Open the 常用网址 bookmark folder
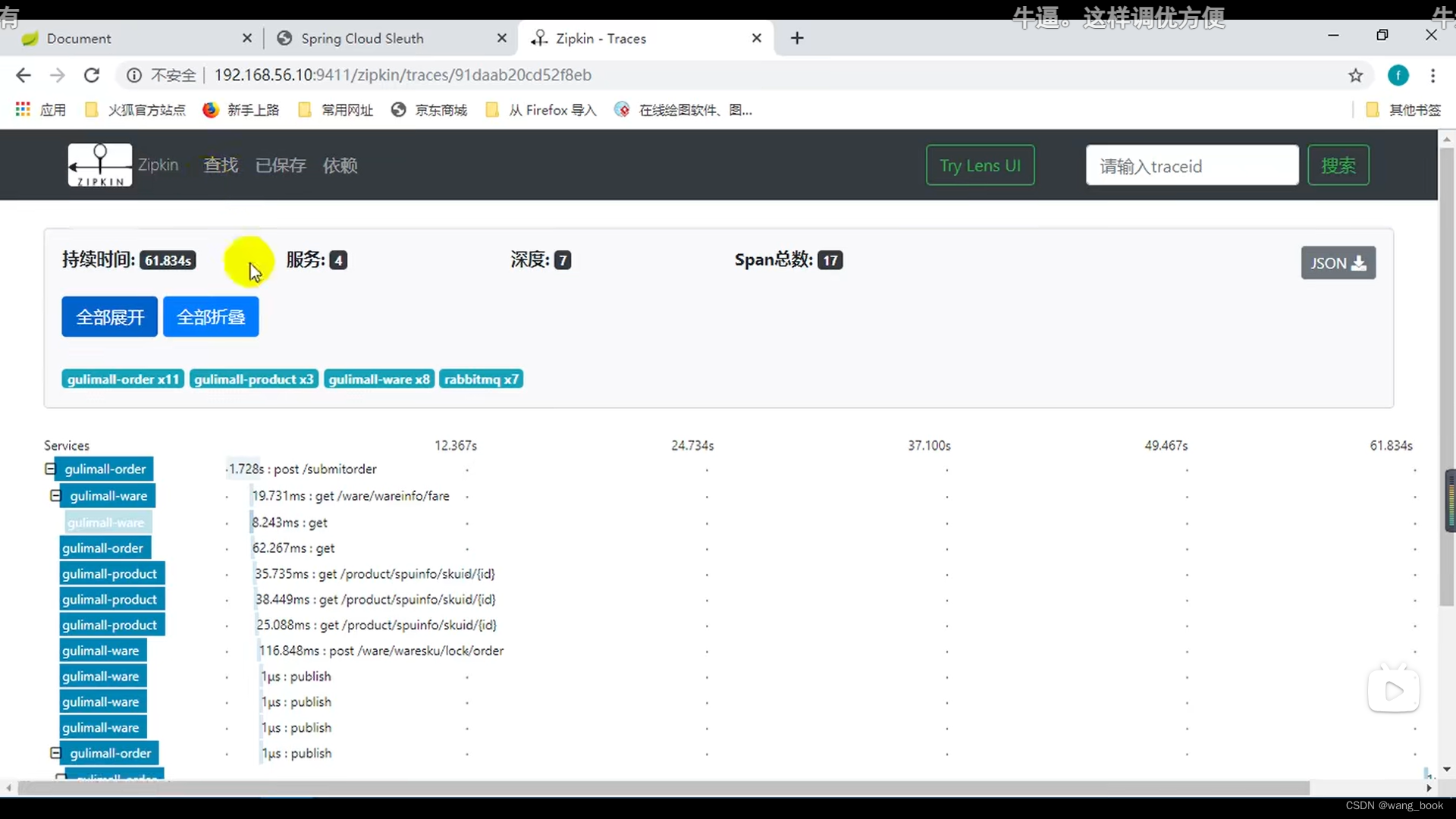Viewport: 1456px width, 819px height. click(x=336, y=110)
